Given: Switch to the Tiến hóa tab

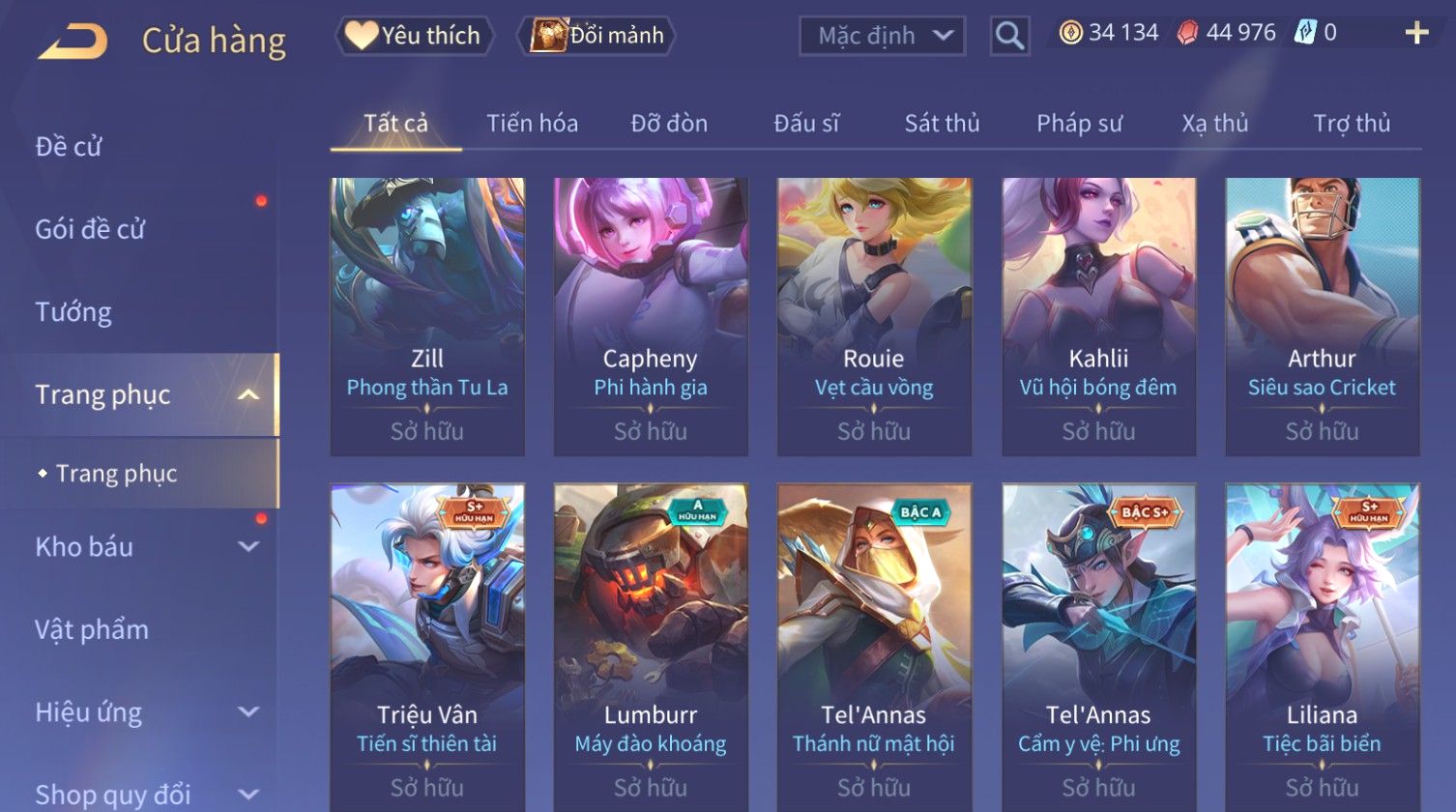Looking at the screenshot, I should click(x=532, y=124).
